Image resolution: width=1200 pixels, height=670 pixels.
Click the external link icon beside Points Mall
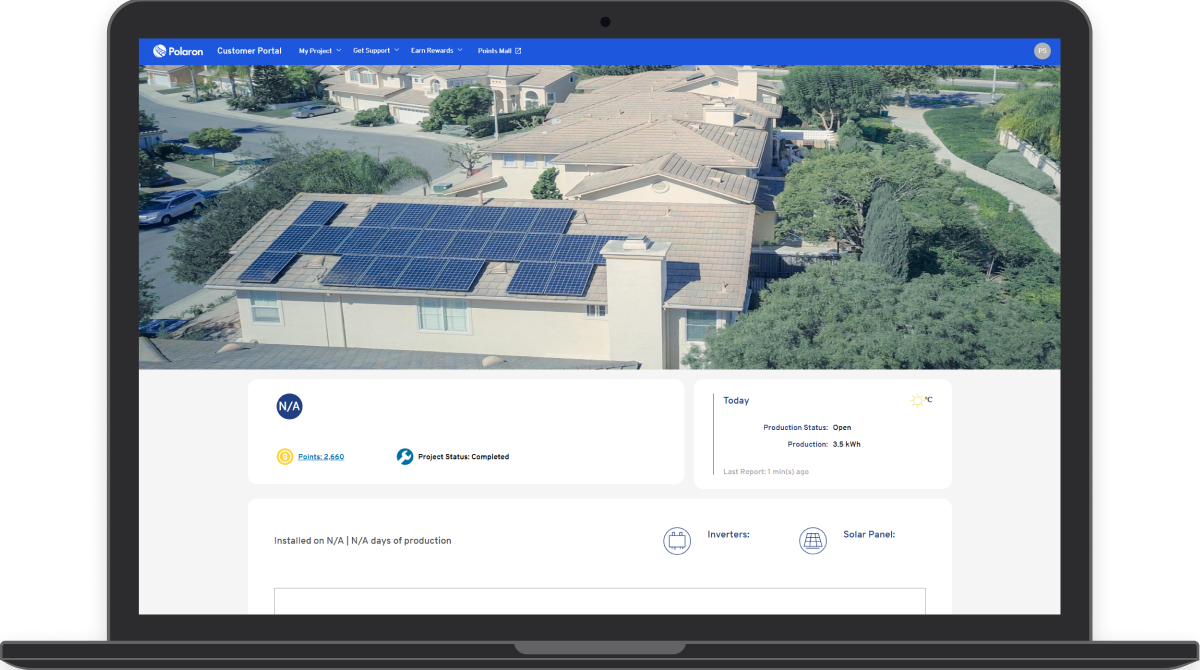[518, 51]
